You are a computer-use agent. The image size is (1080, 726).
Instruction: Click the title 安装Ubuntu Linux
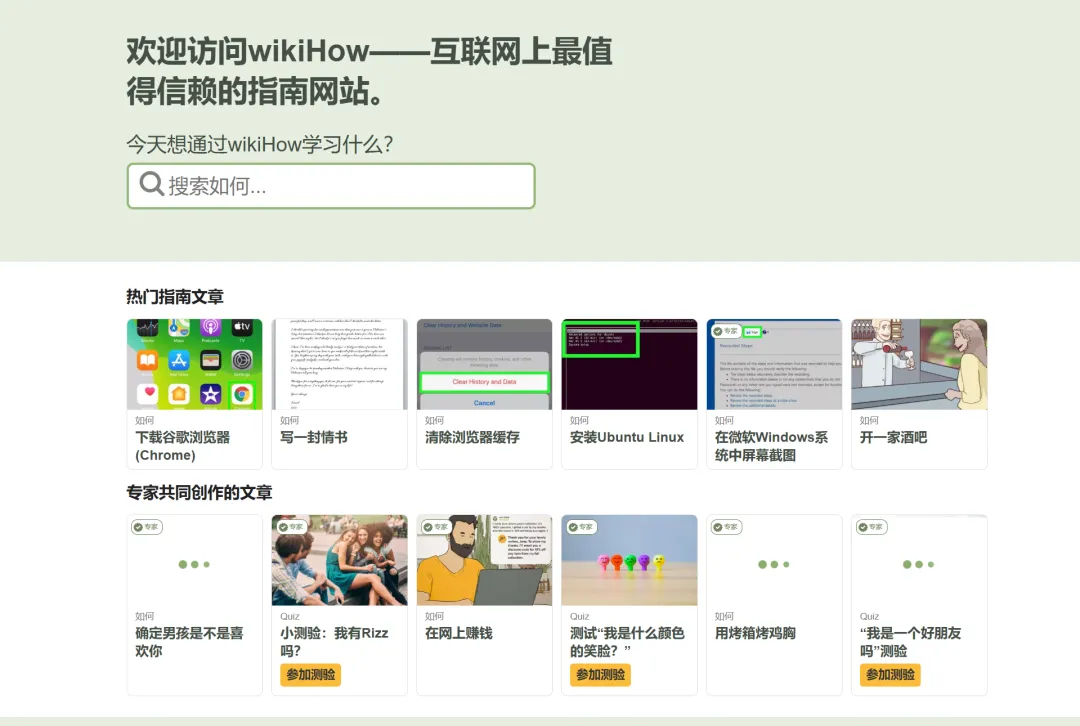click(x=627, y=437)
